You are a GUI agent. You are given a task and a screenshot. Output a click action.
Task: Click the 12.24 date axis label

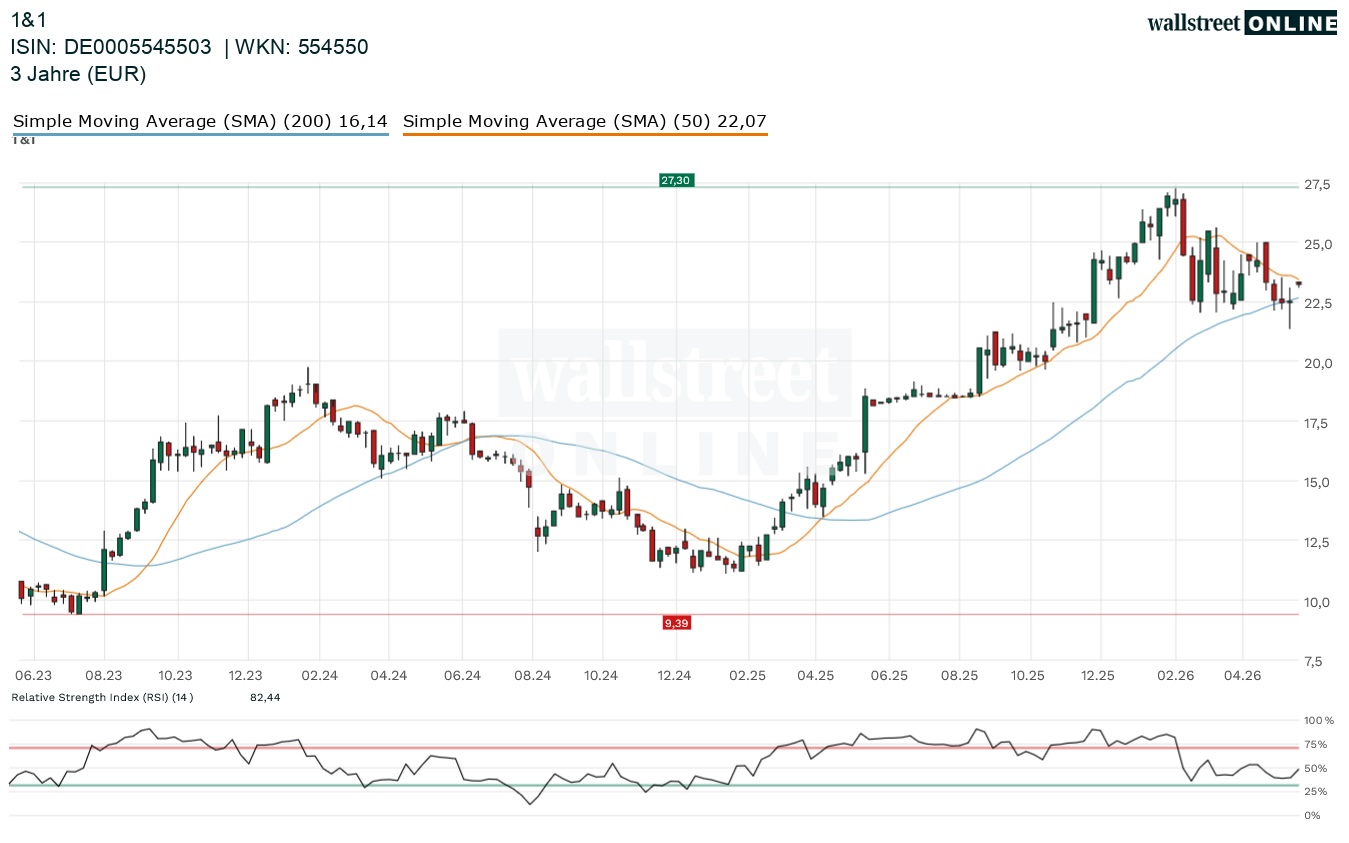(x=674, y=676)
